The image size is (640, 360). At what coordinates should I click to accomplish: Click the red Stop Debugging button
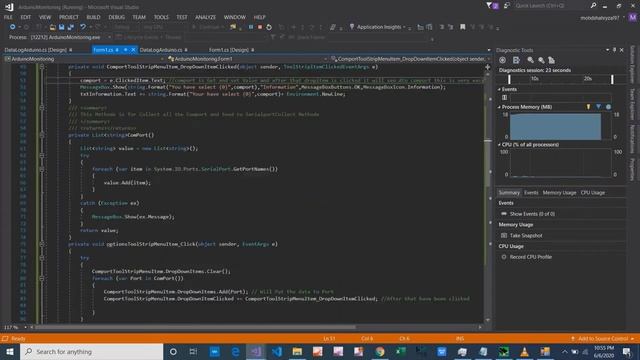tap(260, 27)
